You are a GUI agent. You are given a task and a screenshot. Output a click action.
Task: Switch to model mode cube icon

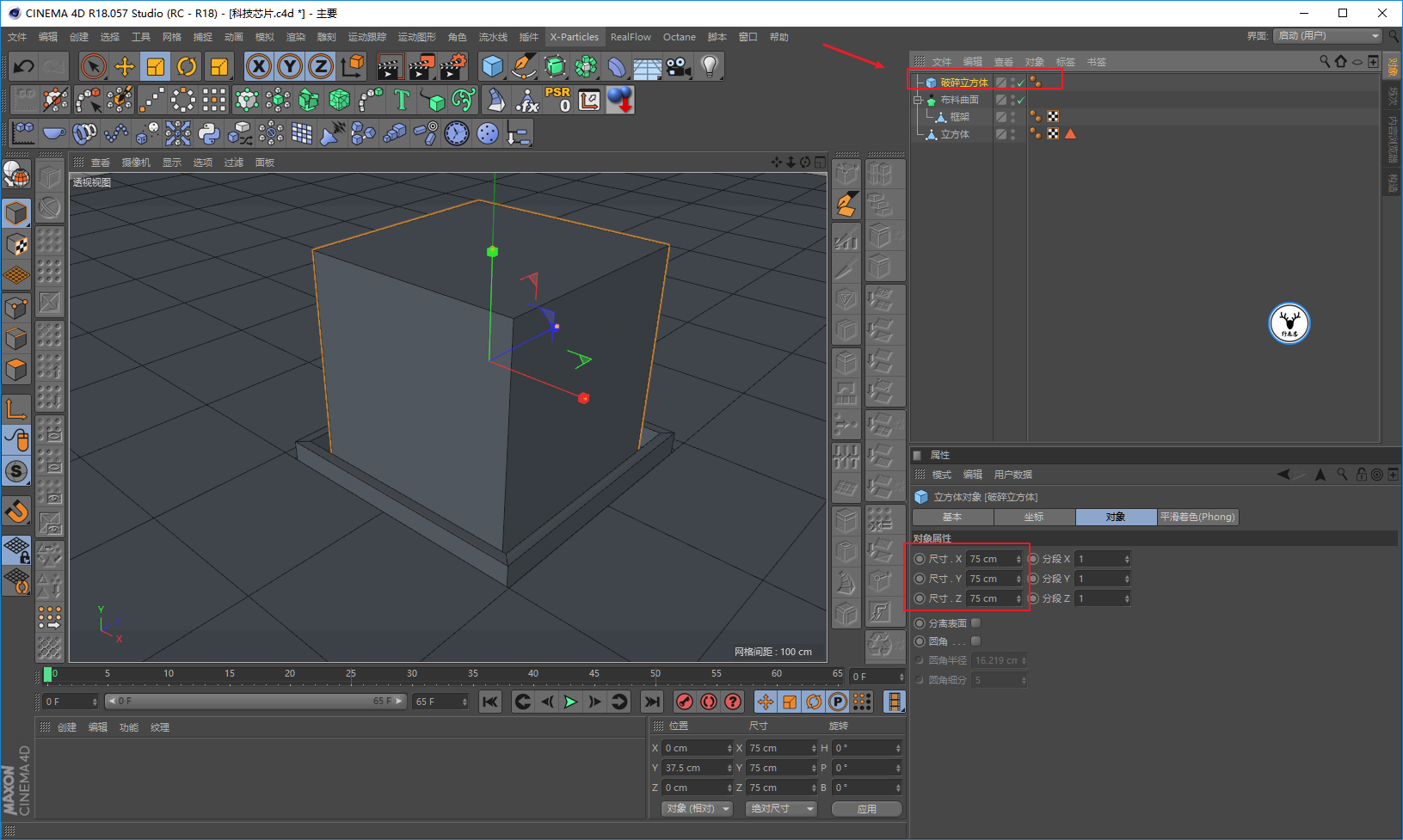pos(16,212)
